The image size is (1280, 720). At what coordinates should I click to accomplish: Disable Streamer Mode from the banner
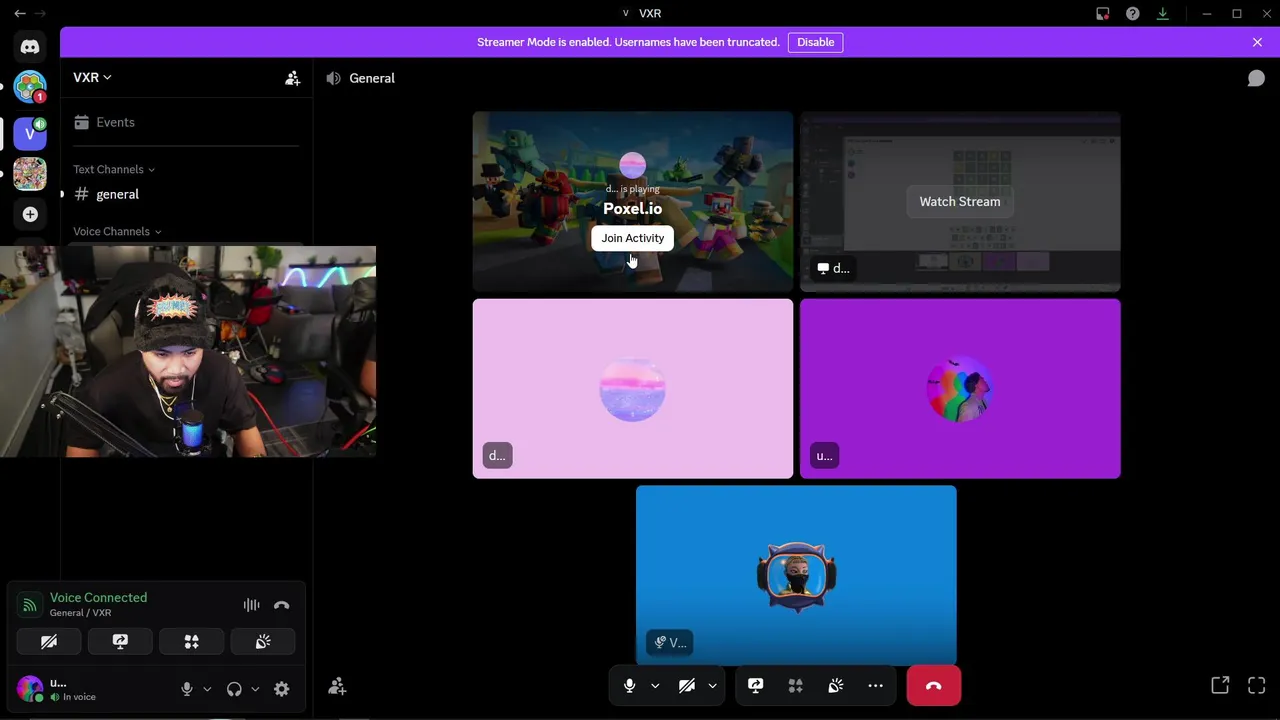pyautogui.click(x=815, y=42)
